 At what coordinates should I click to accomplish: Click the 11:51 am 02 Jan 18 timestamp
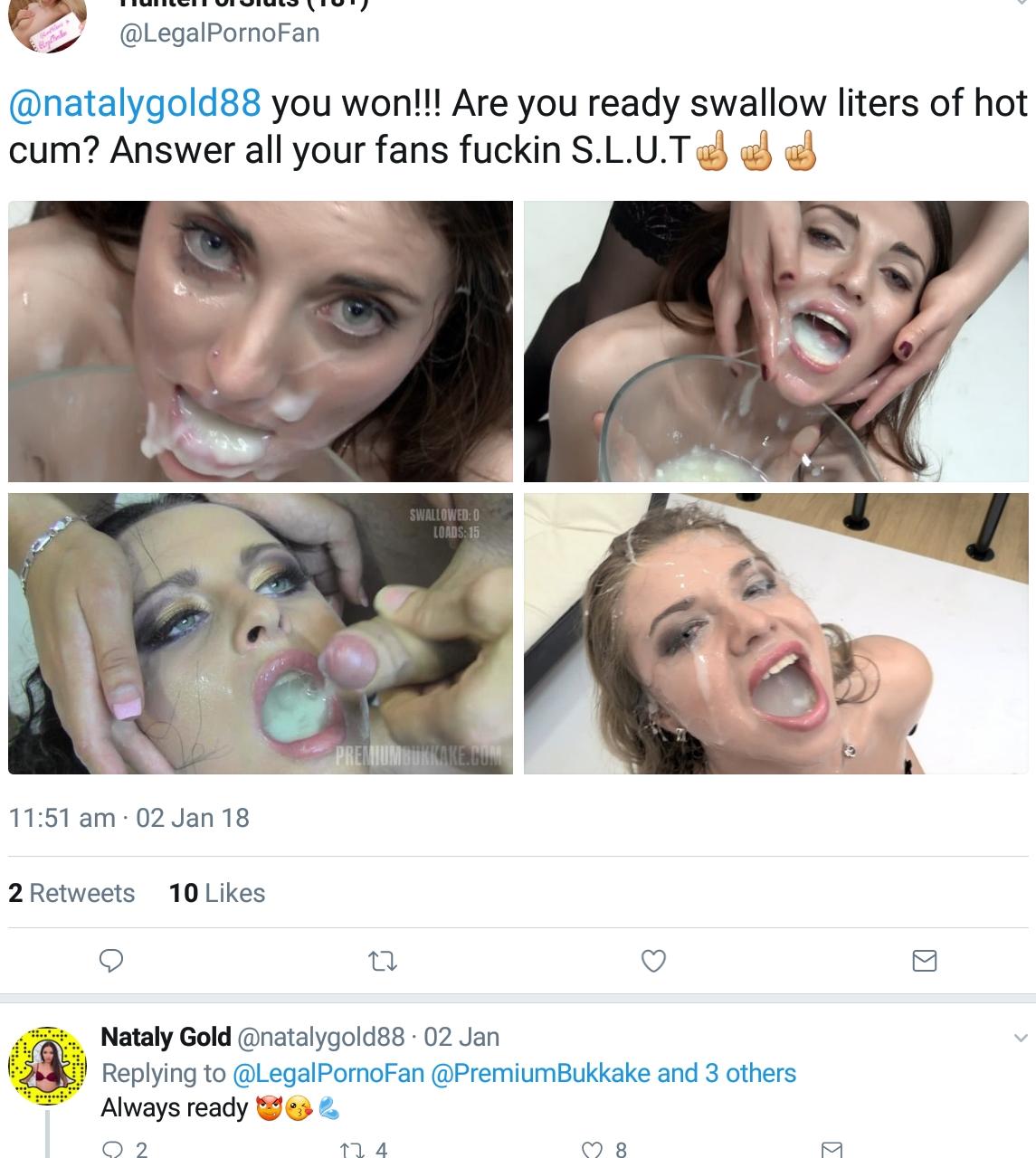pos(128,818)
